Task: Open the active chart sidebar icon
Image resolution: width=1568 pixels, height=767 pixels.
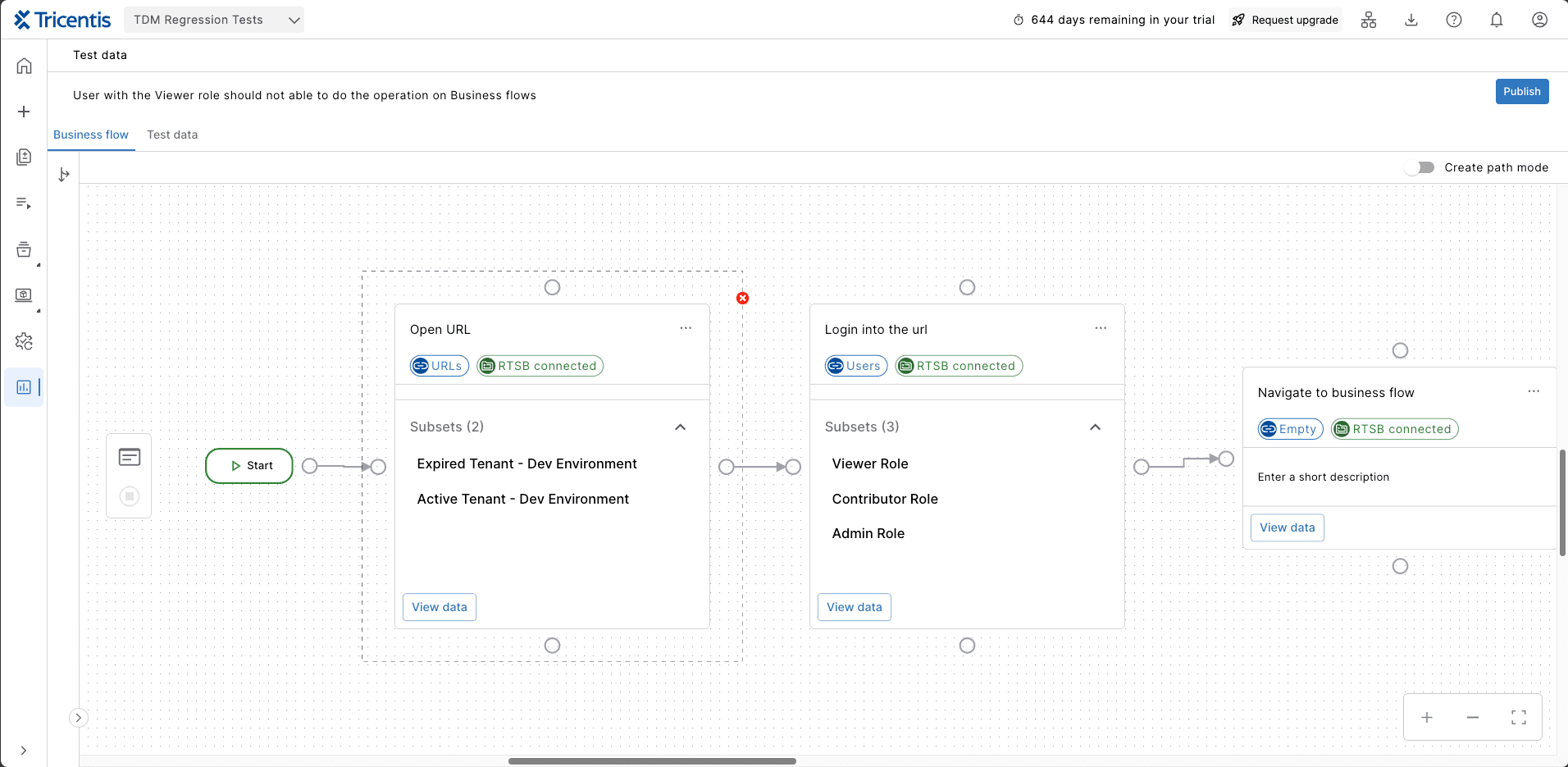Action: [24, 387]
